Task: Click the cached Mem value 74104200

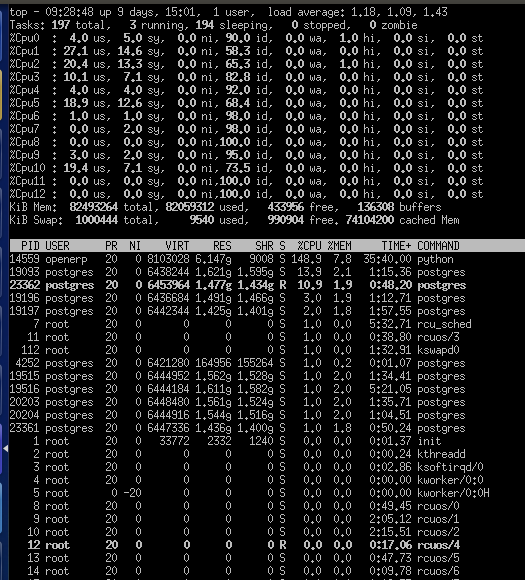Action: (x=370, y=220)
